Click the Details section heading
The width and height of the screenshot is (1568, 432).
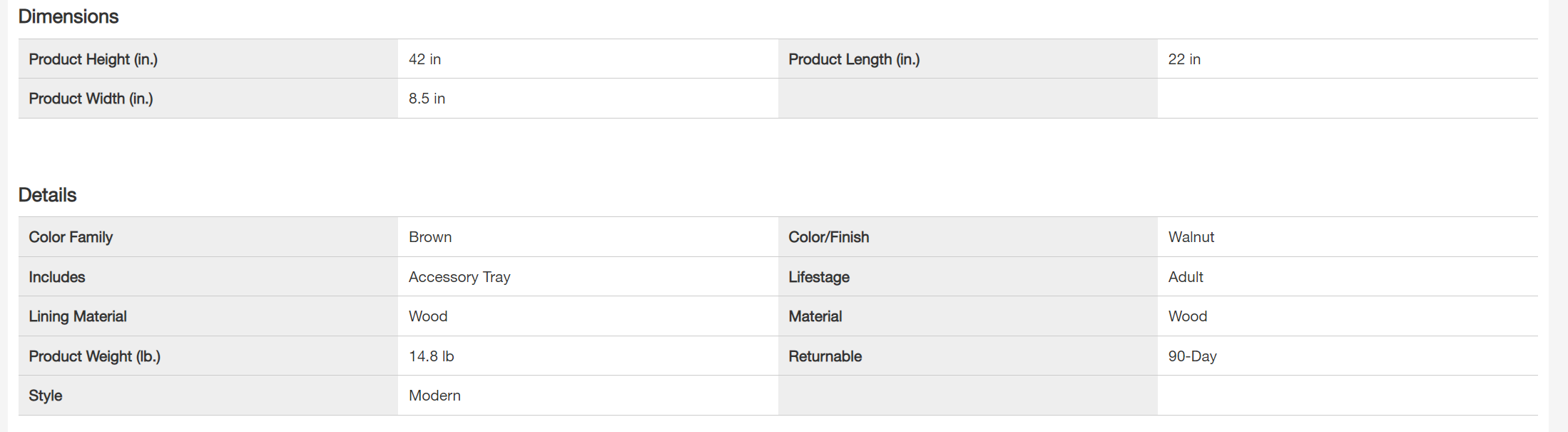[x=47, y=195]
